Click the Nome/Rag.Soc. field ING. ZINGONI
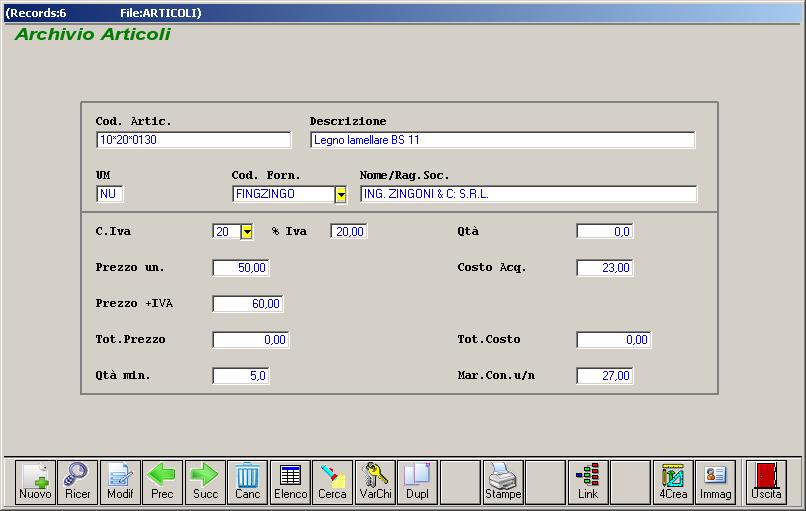806x511 pixels. 528,194
